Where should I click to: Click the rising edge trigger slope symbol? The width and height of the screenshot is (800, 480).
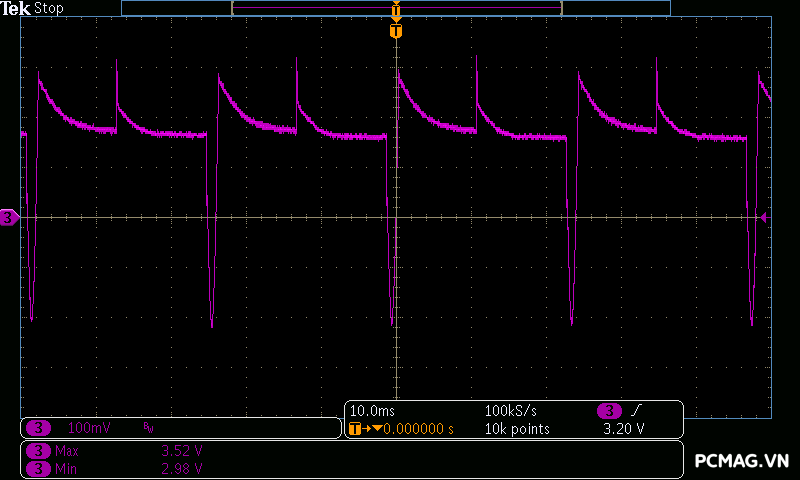coord(635,411)
